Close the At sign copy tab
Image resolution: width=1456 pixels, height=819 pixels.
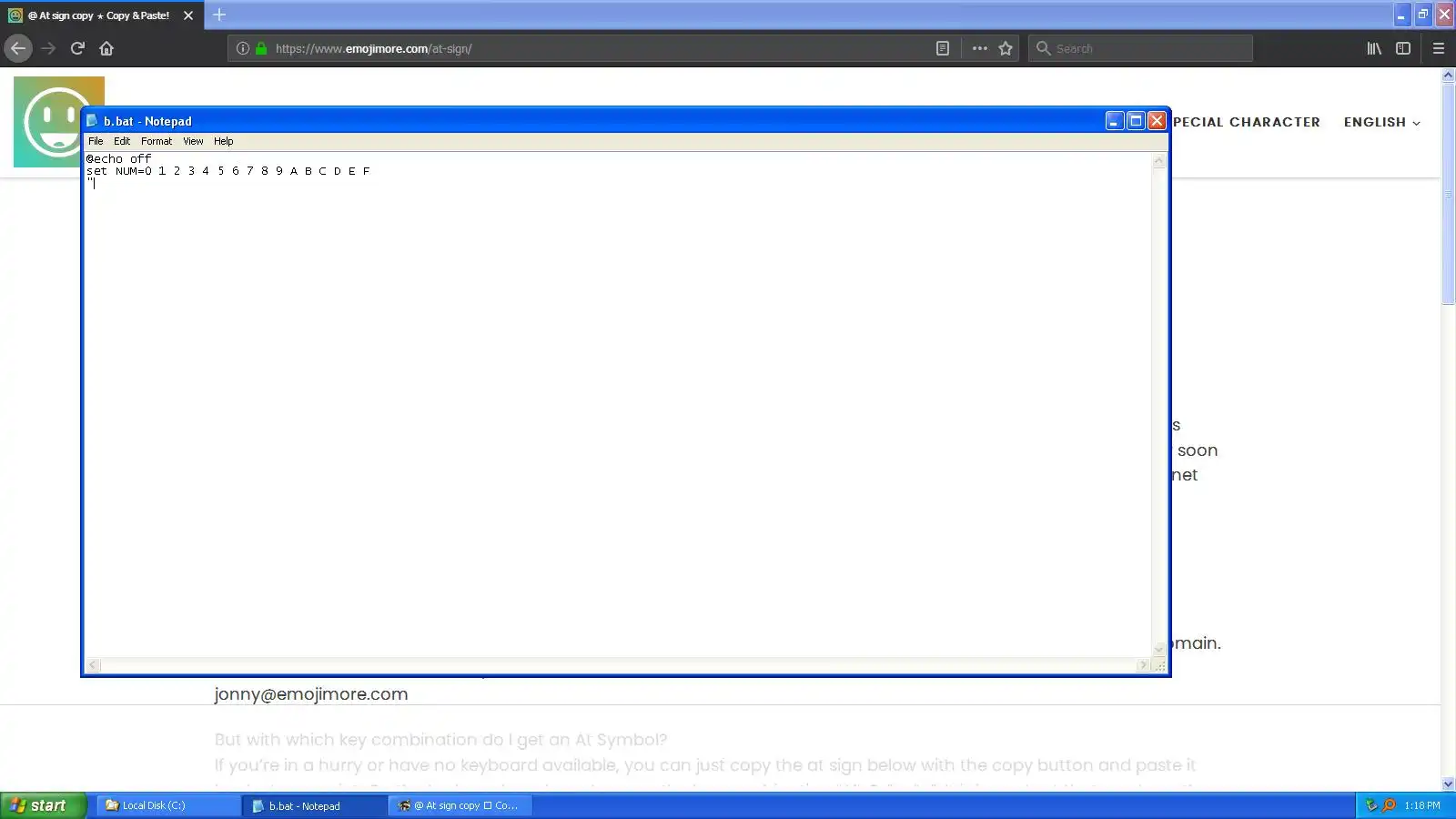[188, 15]
